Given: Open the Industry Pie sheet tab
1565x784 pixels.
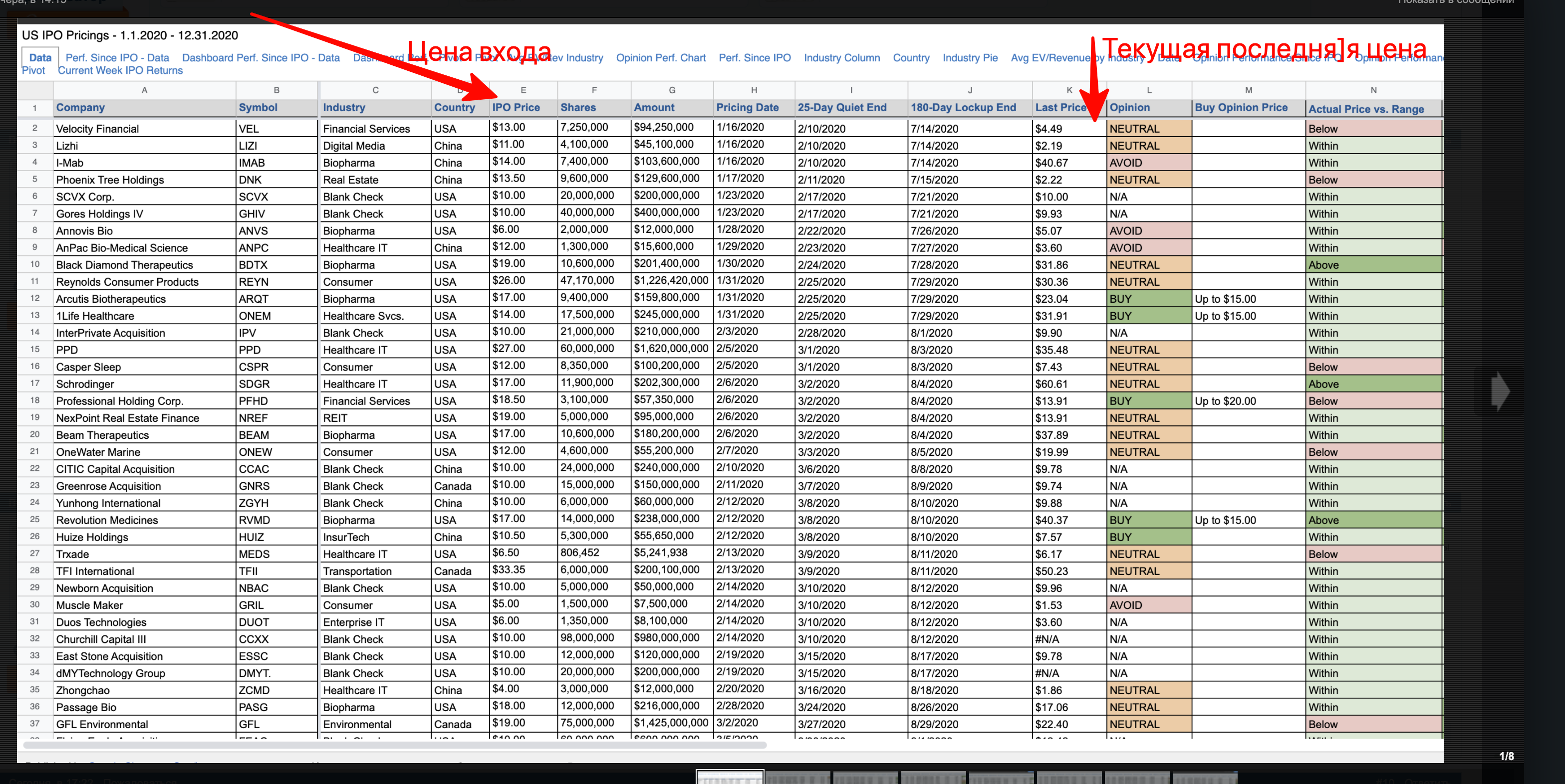Looking at the screenshot, I should [x=970, y=58].
